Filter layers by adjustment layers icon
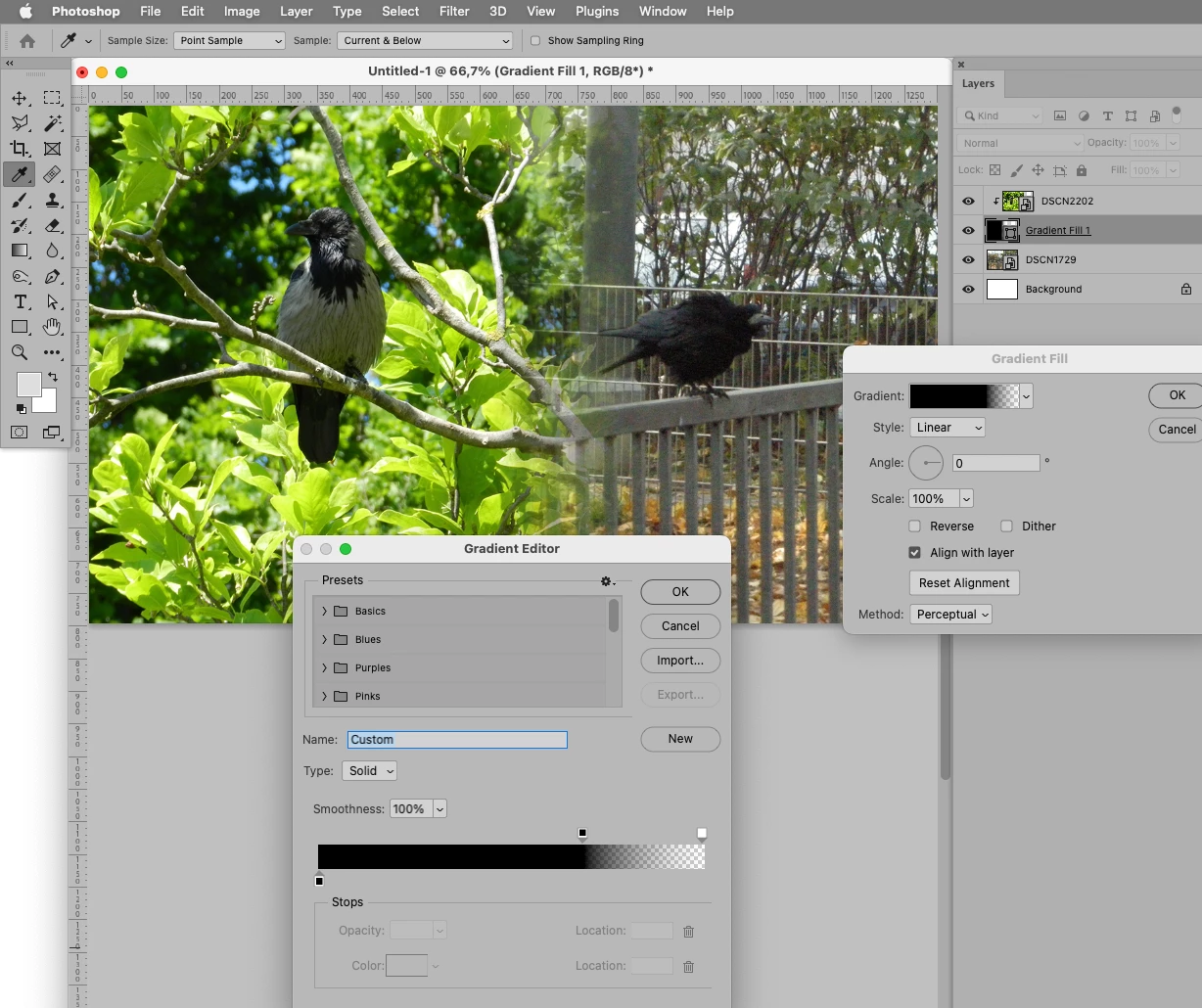 (x=1084, y=115)
